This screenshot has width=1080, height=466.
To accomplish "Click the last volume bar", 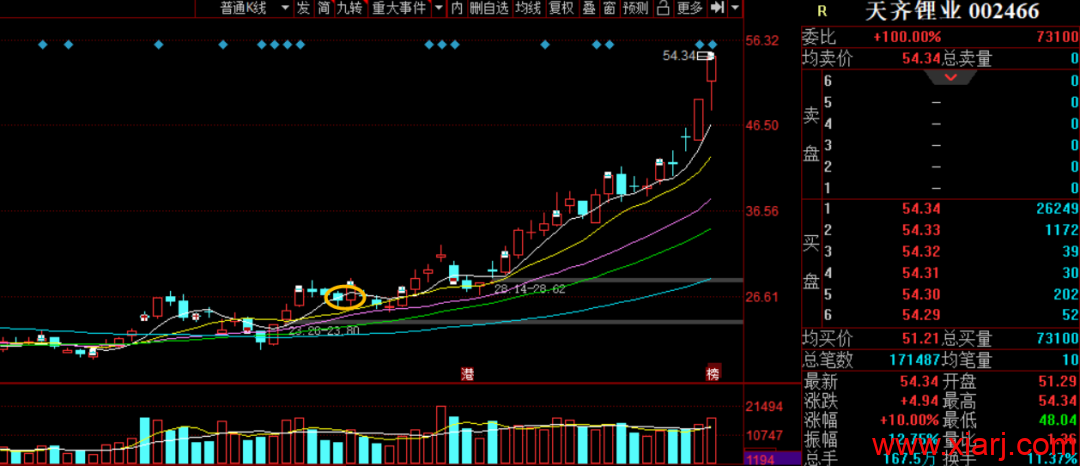I will coord(712,441).
